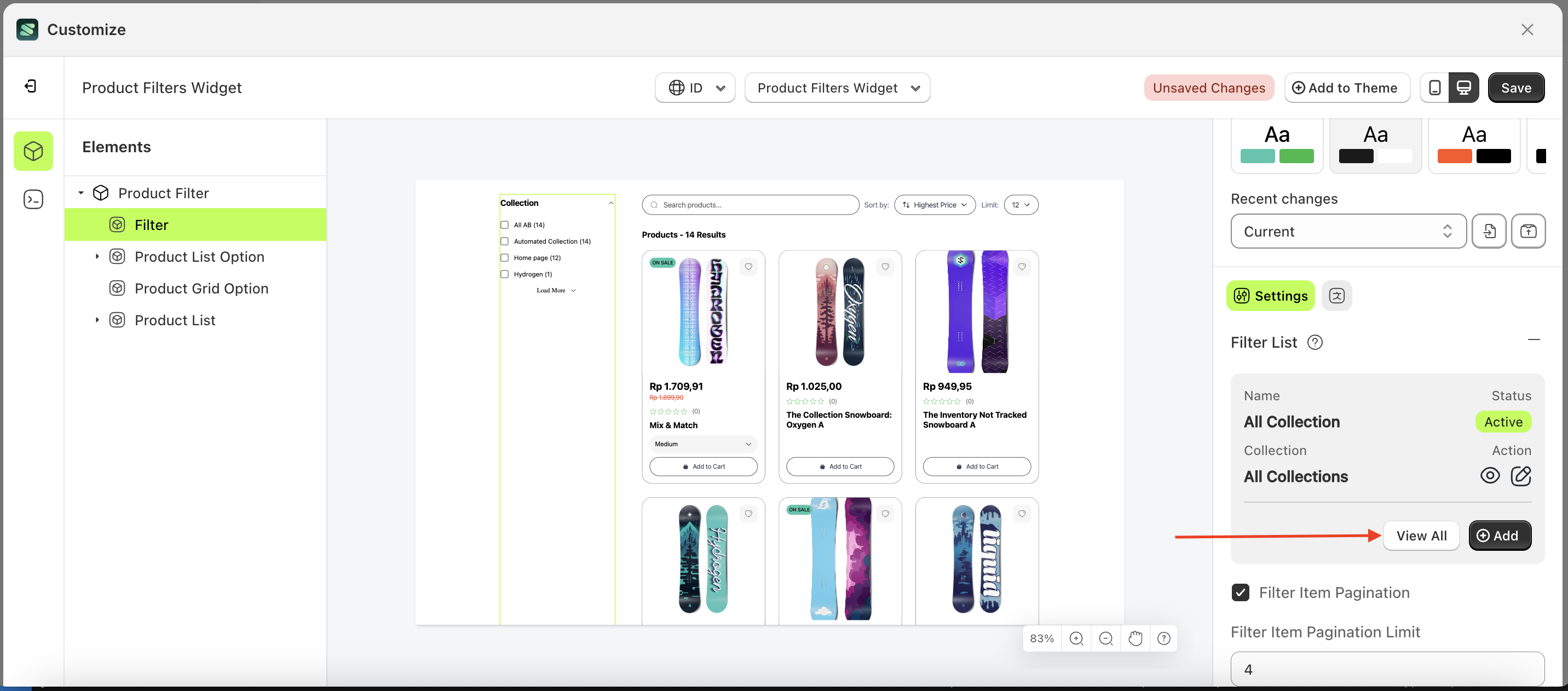
Task: Open the Highest Price sort dropdown
Action: click(935, 205)
